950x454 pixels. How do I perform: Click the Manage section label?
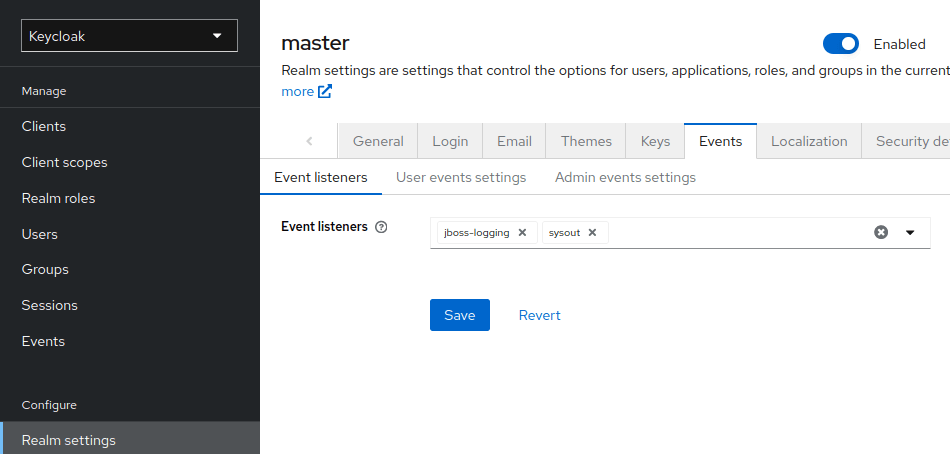point(44,91)
